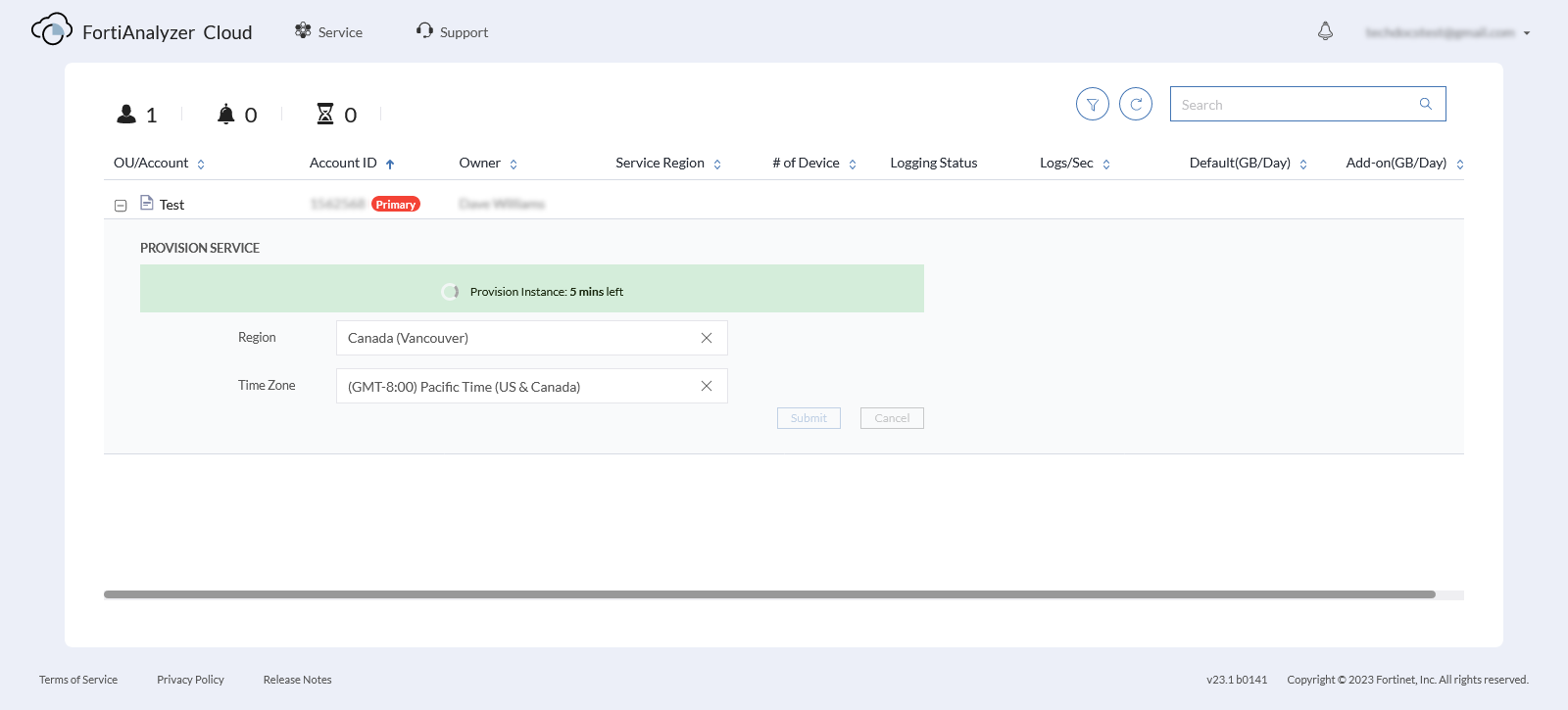The width and height of the screenshot is (1568, 710).
Task: Clear the Time Zone selection
Action: pos(707,386)
